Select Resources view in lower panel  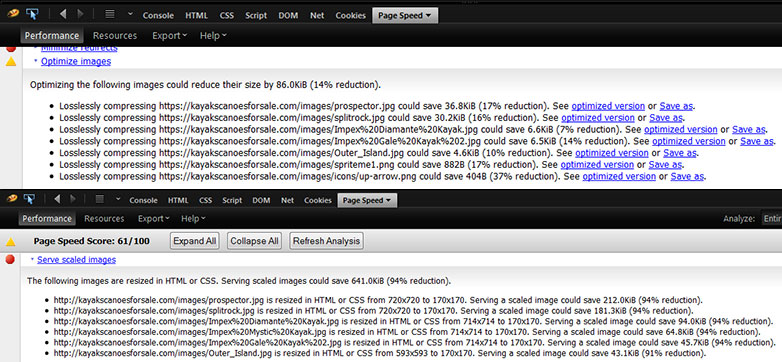104,218
